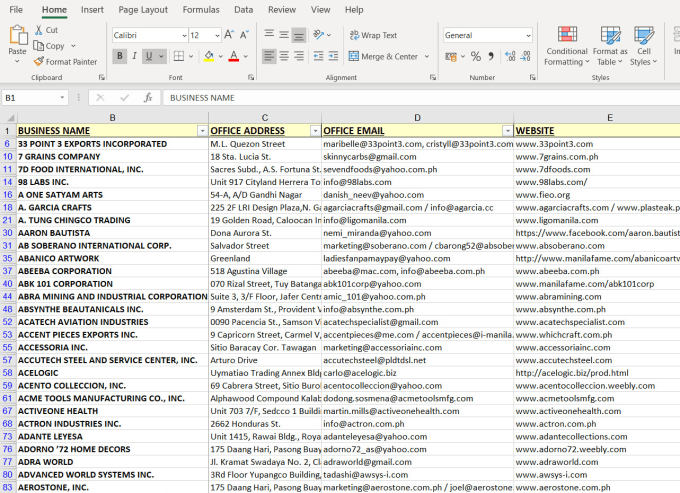Decrease font size with the smaller A icon

[245, 35]
